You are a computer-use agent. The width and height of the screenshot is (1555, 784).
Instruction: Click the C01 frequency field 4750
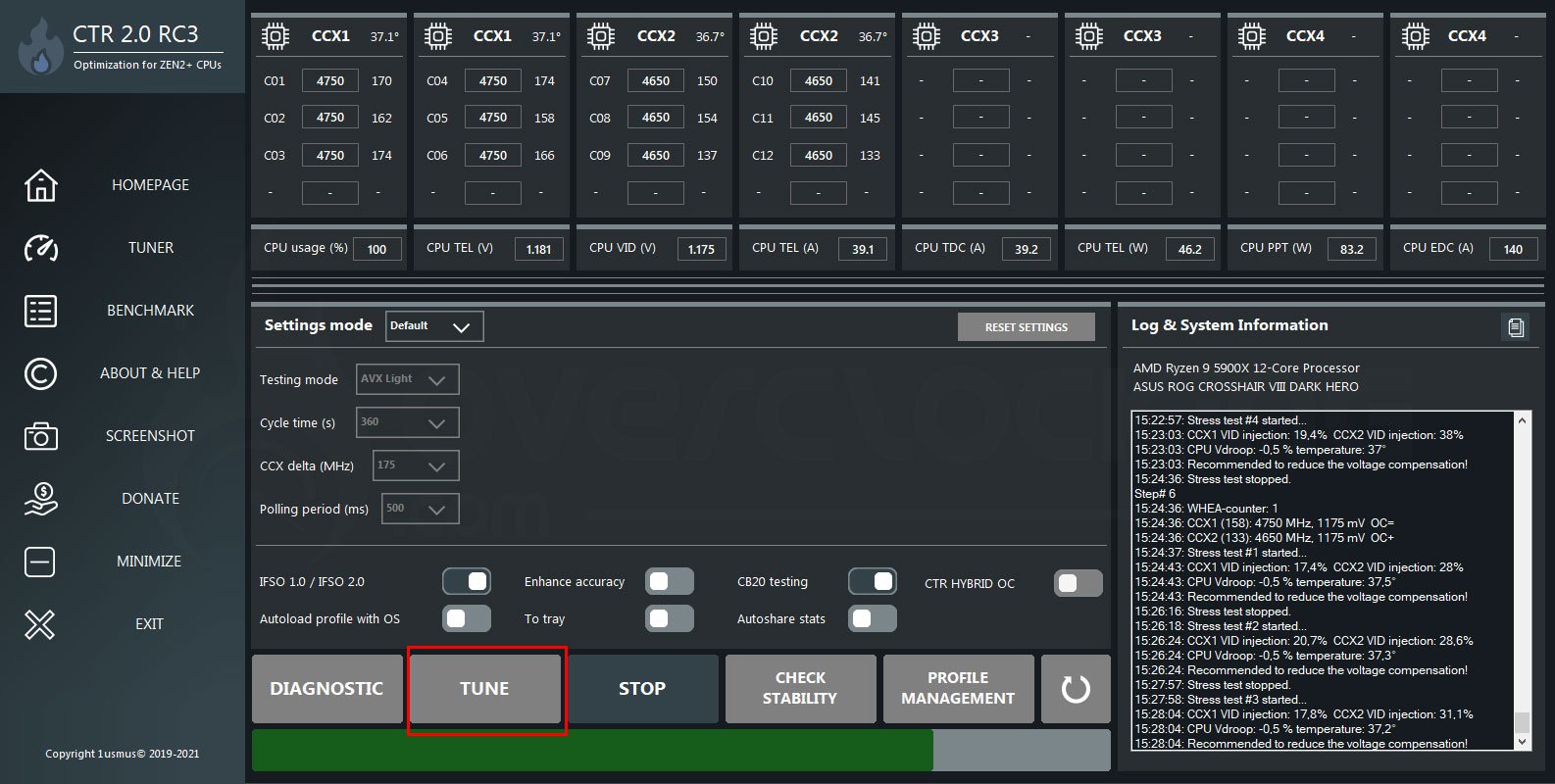(x=330, y=81)
